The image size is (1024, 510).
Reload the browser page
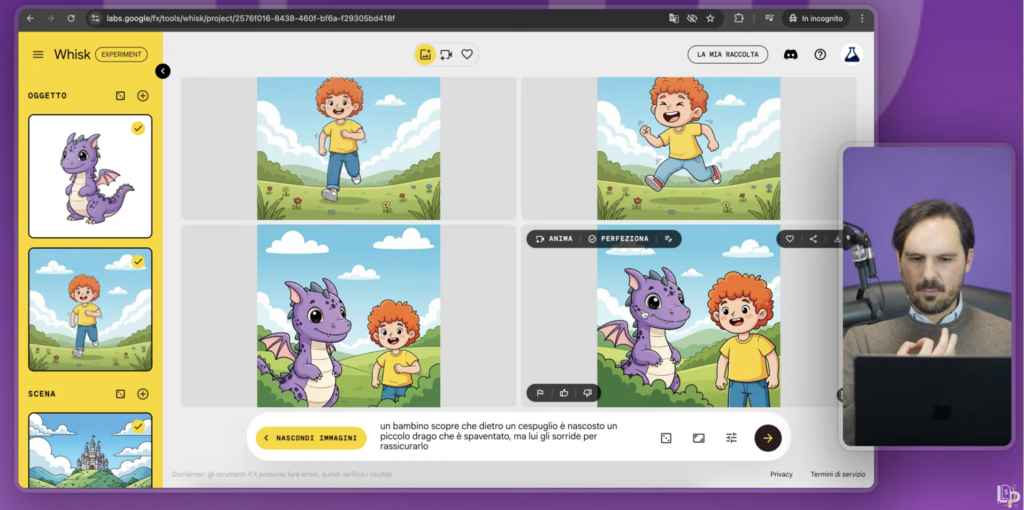(71, 18)
